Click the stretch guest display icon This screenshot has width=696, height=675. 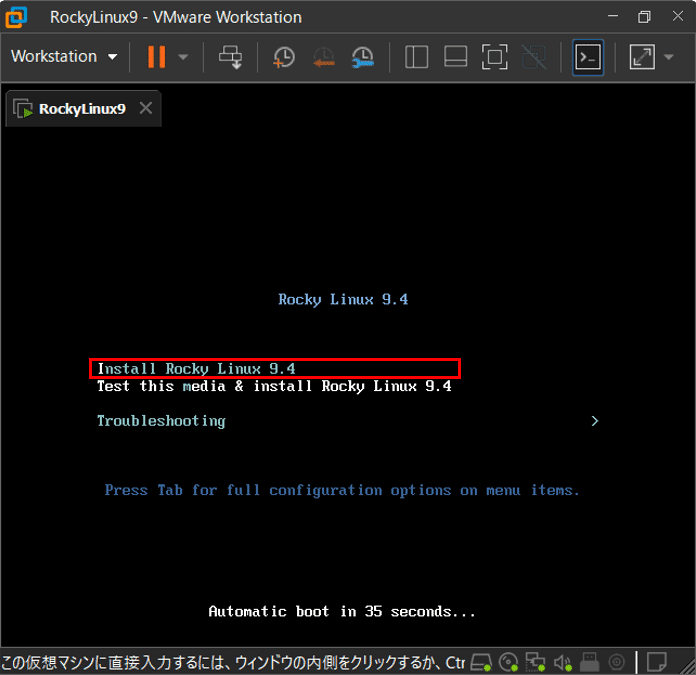pos(642,57)
